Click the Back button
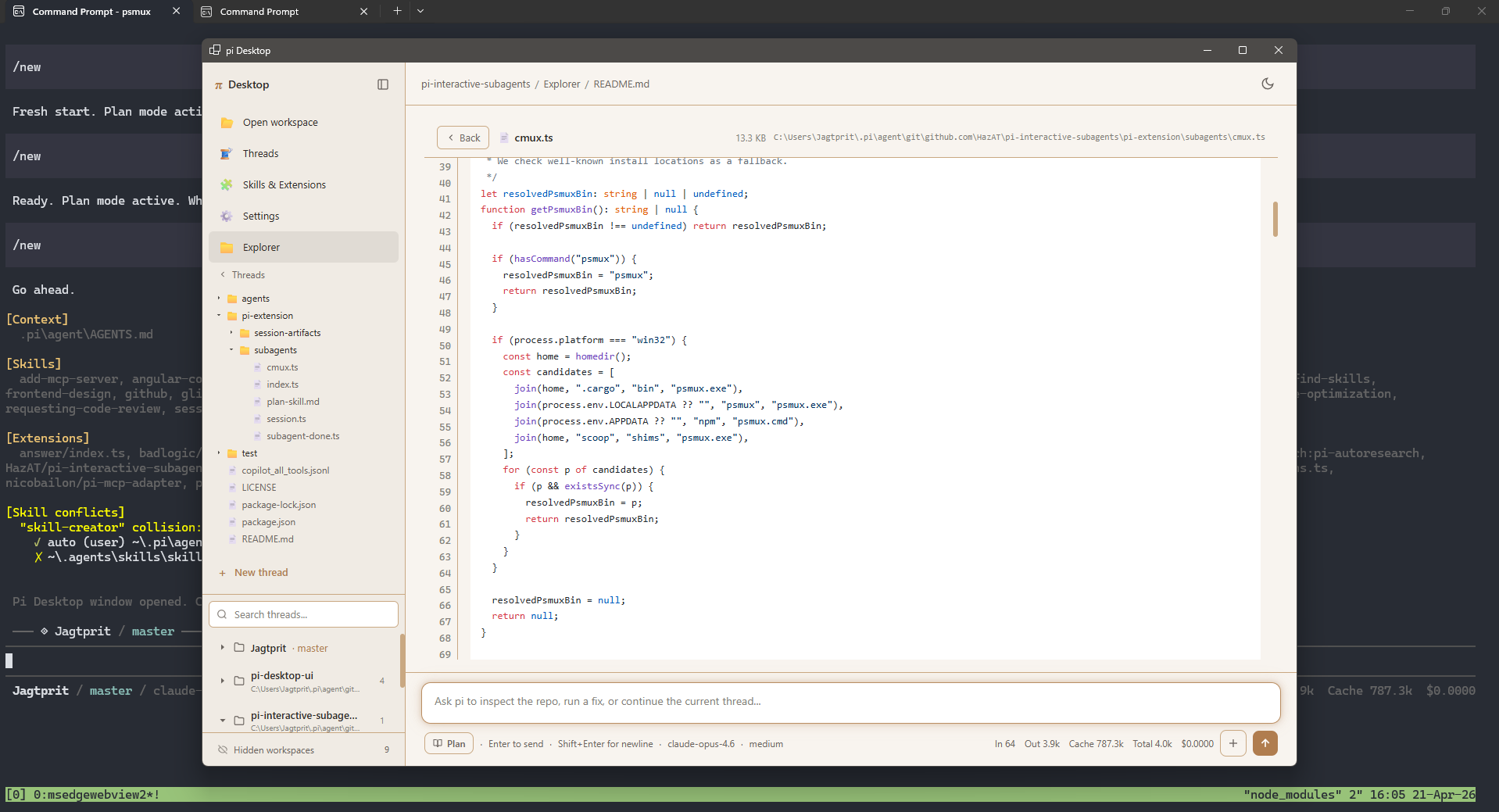 tap(463, 138)
